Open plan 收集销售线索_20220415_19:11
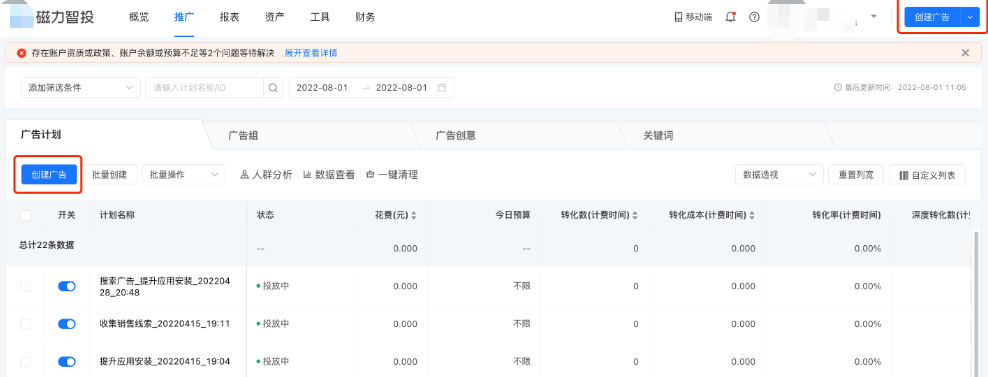Image resolution: width=988 pixels, height=377 pixels. (164, 324)
